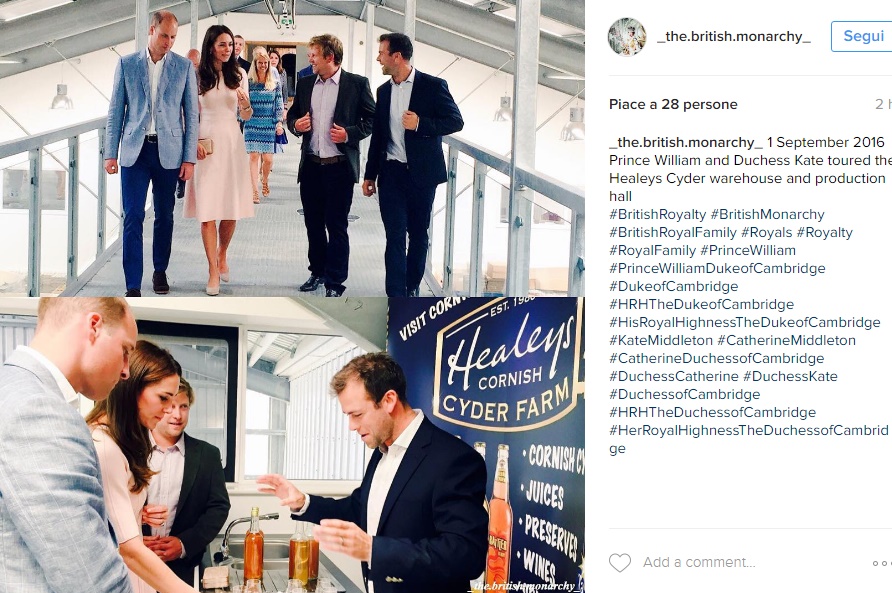Screen dimensions: 892x593
Task: Open the _the.british.monarchy_ profile avatar
Action: point(627,37)
